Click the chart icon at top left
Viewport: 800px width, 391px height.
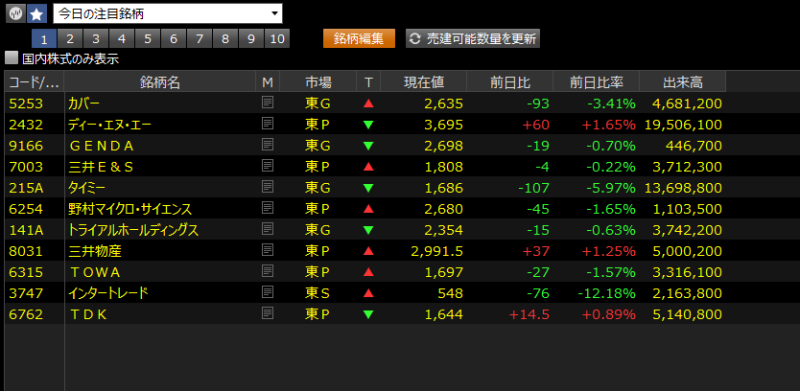[15, 14]
